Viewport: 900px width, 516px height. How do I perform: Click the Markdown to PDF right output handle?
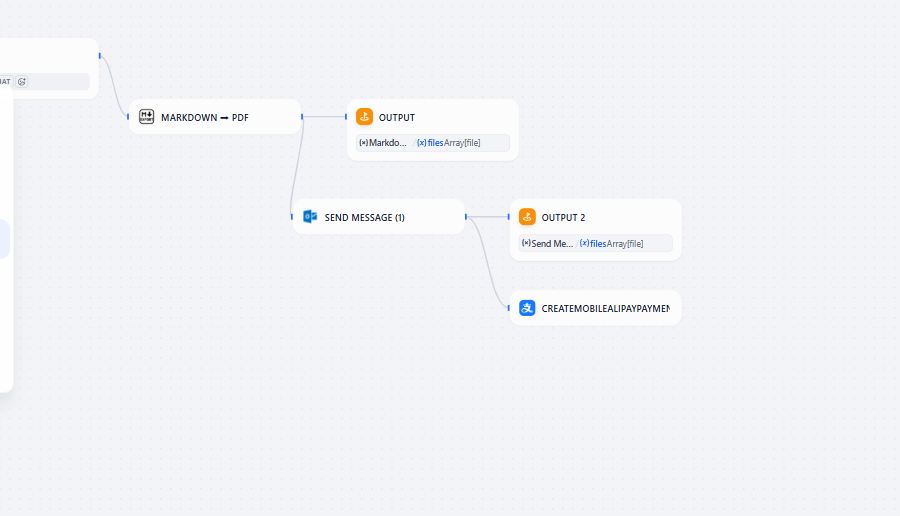tap(302, 117)
